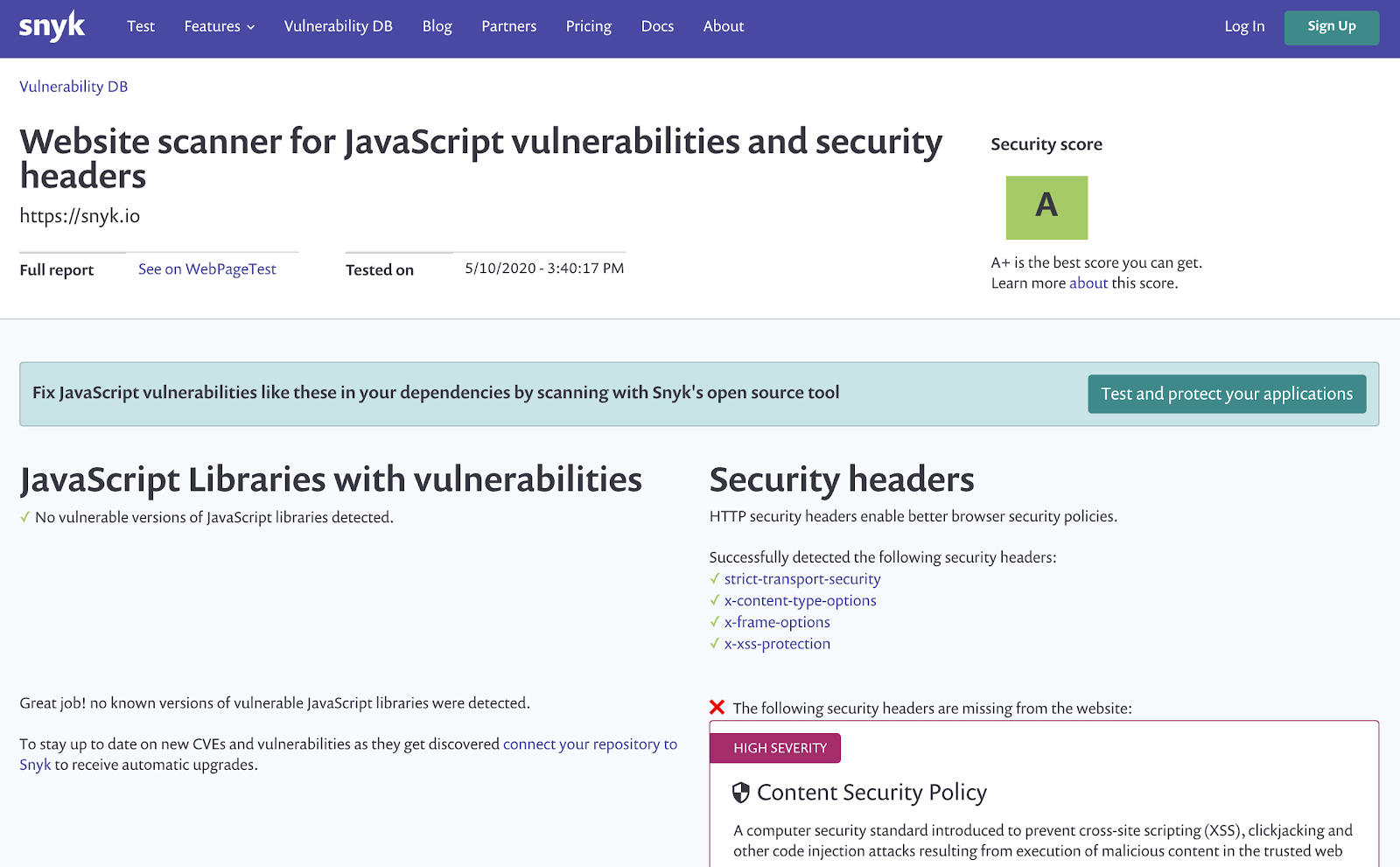Image resolution: width=1400 pixels, height=867 pixels.
Task: Click the green A security score badge
Action: point(1046,207)
